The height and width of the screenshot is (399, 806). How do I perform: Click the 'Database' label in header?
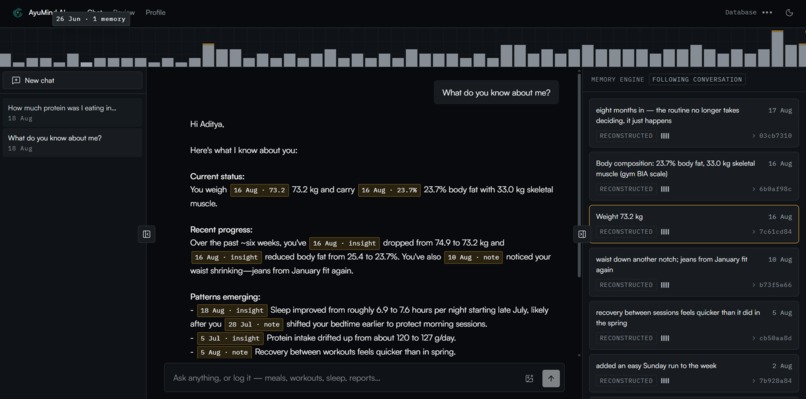click(740, 12)
